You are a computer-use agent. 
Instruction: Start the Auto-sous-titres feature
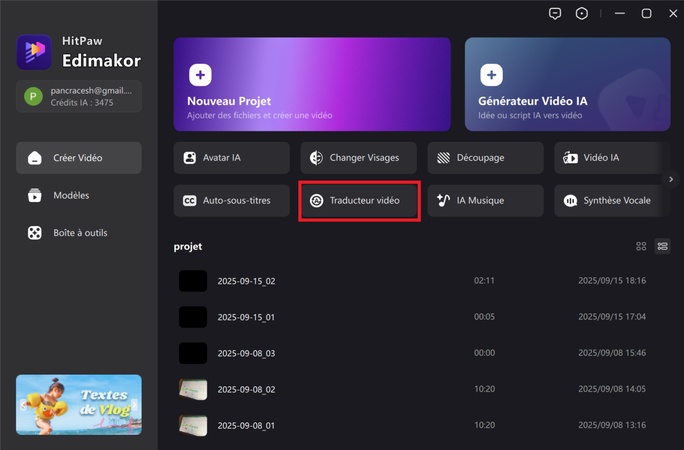[233, 200]
